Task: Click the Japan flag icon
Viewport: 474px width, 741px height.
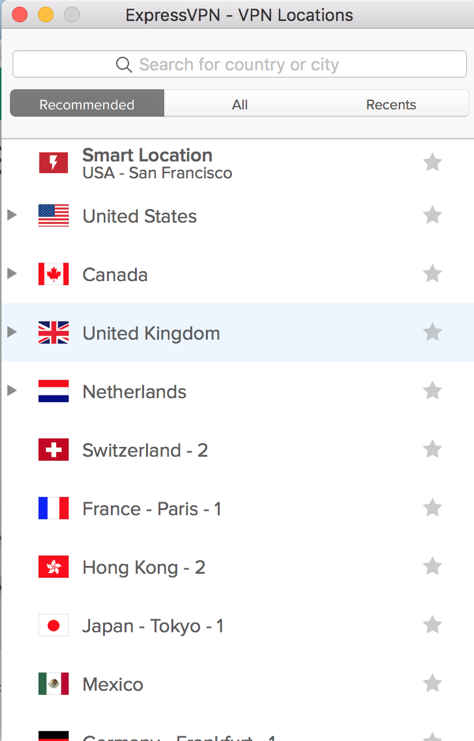Action: [53, 626]
